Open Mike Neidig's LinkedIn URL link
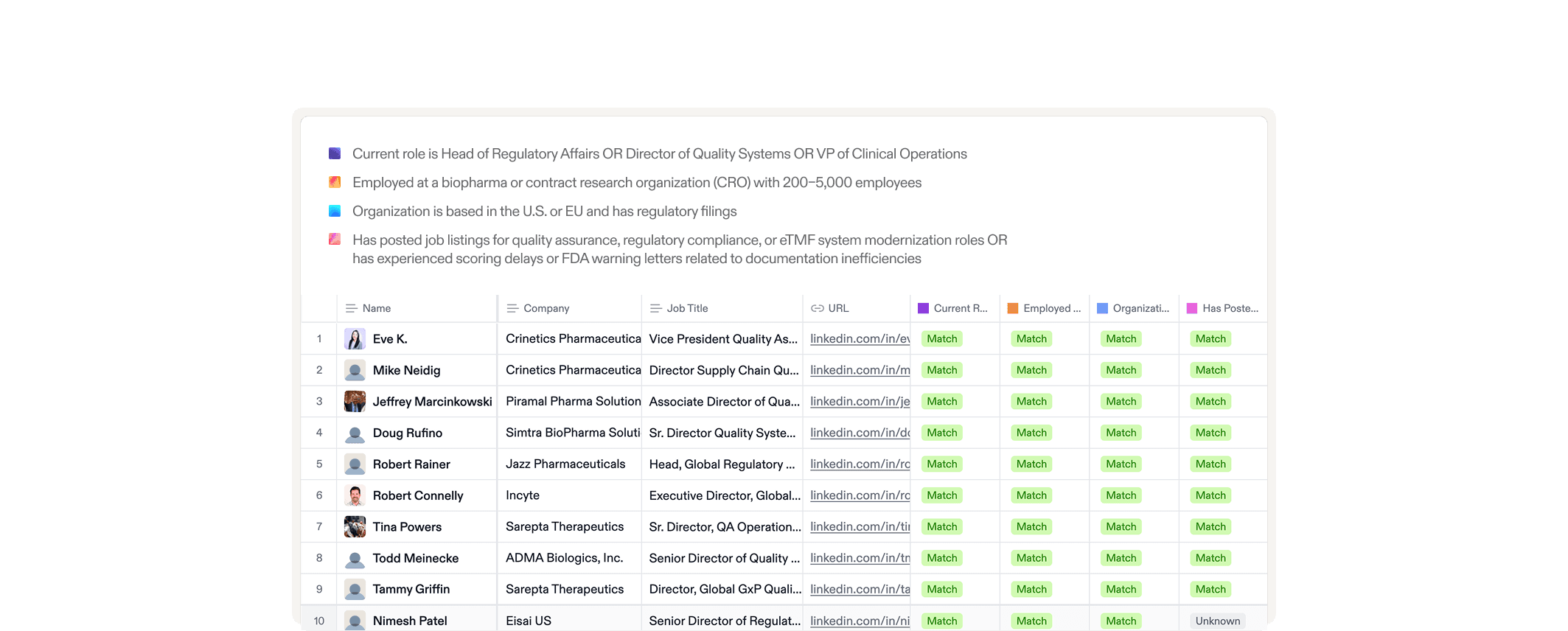This screenshot has width=1568, height=631. tap(860, 370)
